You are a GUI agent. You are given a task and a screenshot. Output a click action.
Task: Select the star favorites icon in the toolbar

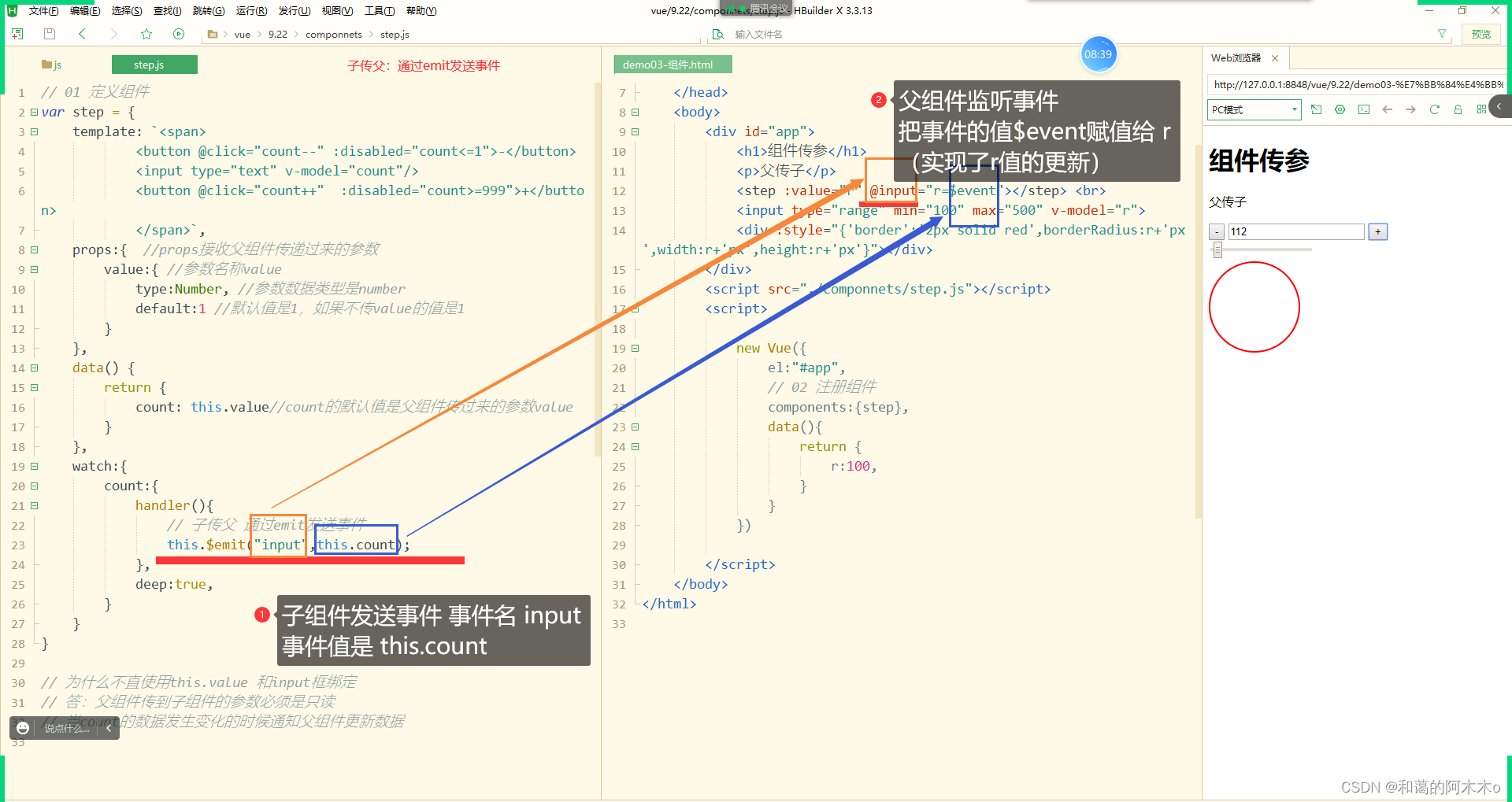pos(146,34)
